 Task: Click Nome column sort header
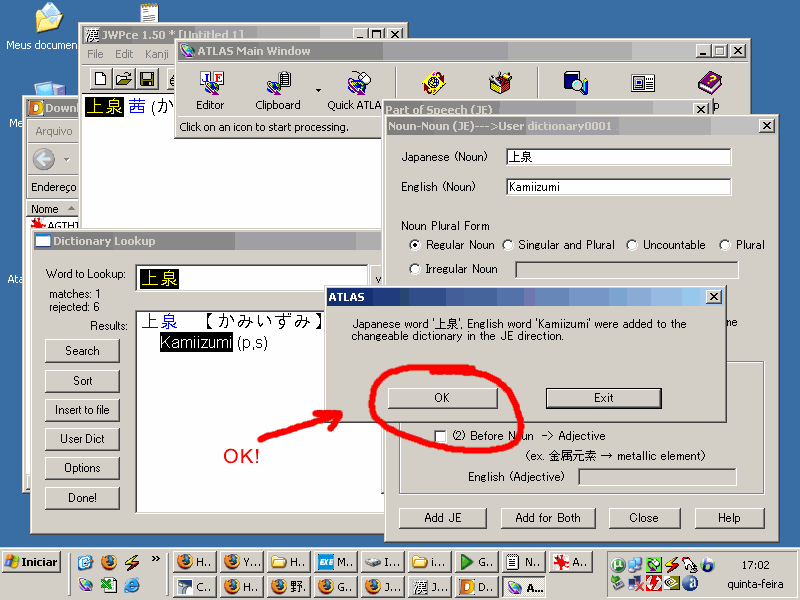52,209
